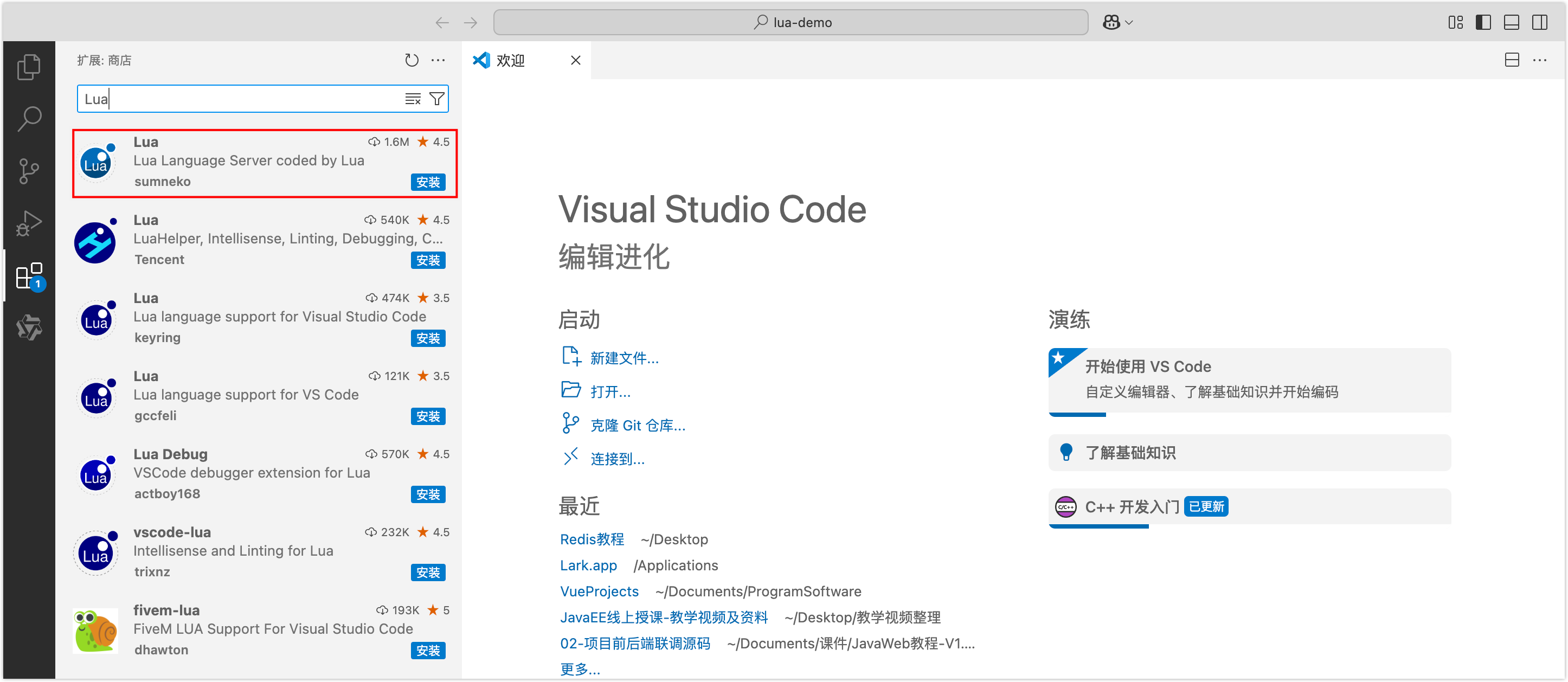Toggle the secondary sidebar visibility
1568x682 pixels.
(x=1539, y=22)
